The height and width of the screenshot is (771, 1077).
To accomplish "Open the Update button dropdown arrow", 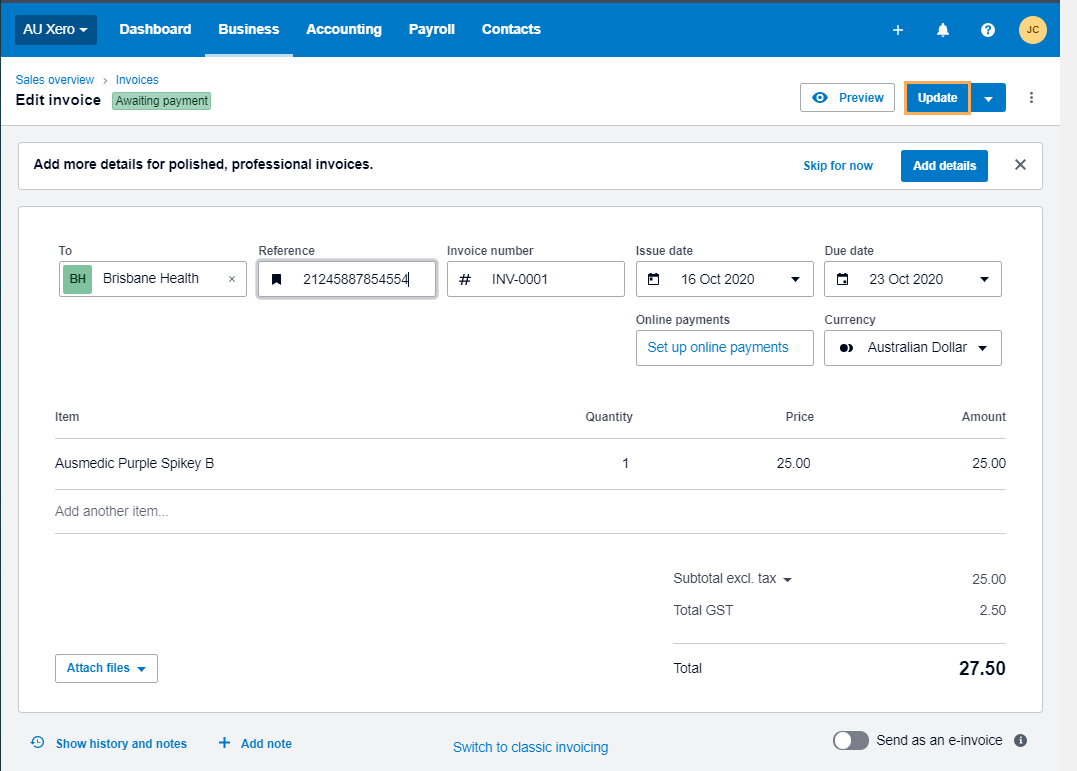I will point(989,97).
